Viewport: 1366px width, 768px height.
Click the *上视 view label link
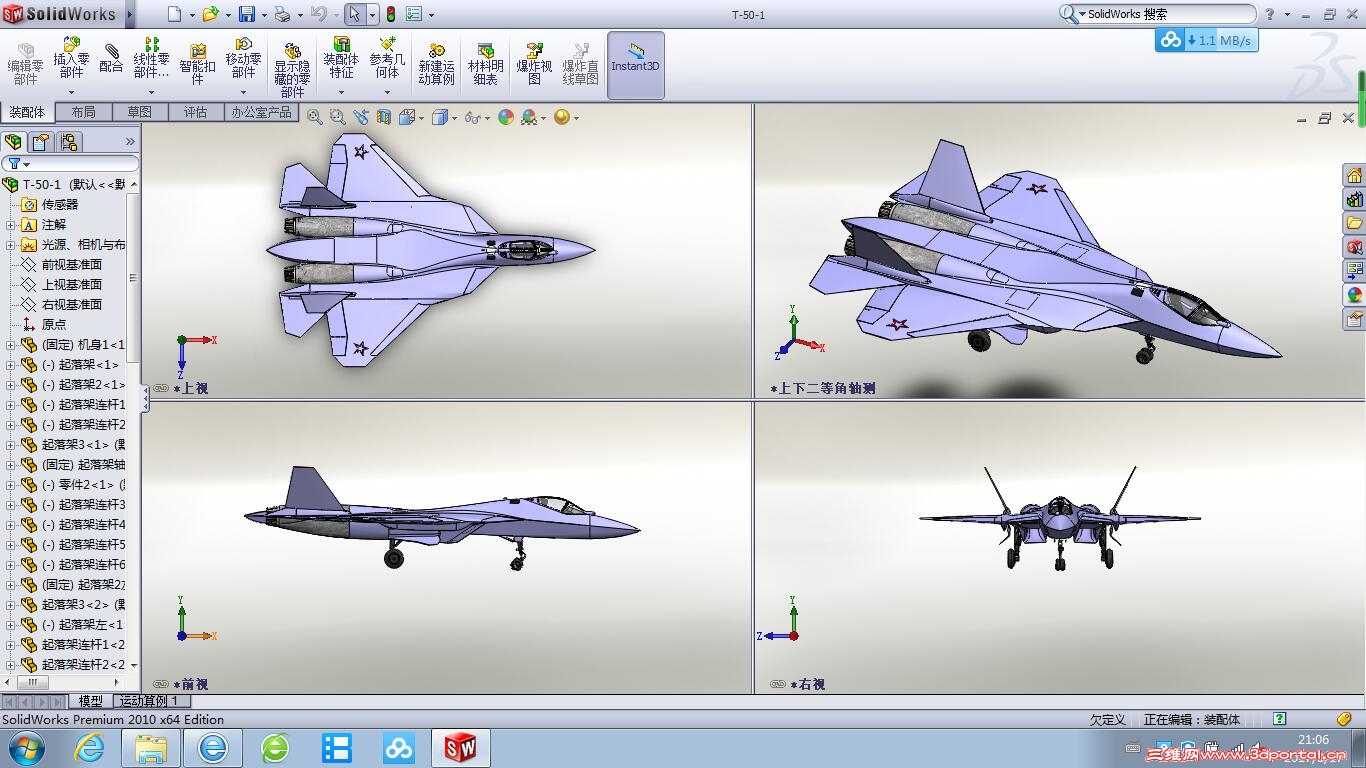pyautogui.click(x=191, y=388)
